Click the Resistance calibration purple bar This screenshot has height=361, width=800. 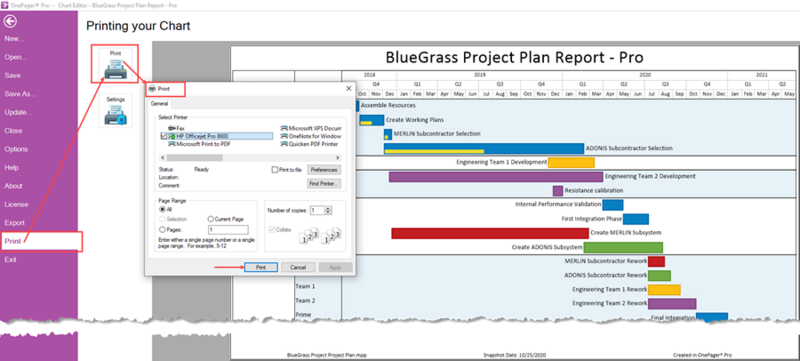pyautogui.click(x=558, y=191)
